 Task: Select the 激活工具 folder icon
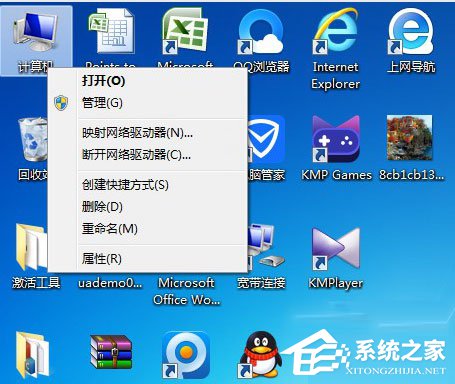31,247
